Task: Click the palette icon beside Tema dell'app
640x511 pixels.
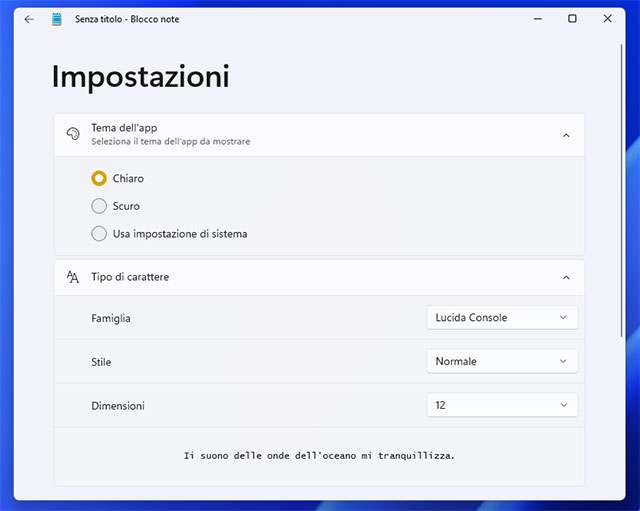Action: [73, 134]
